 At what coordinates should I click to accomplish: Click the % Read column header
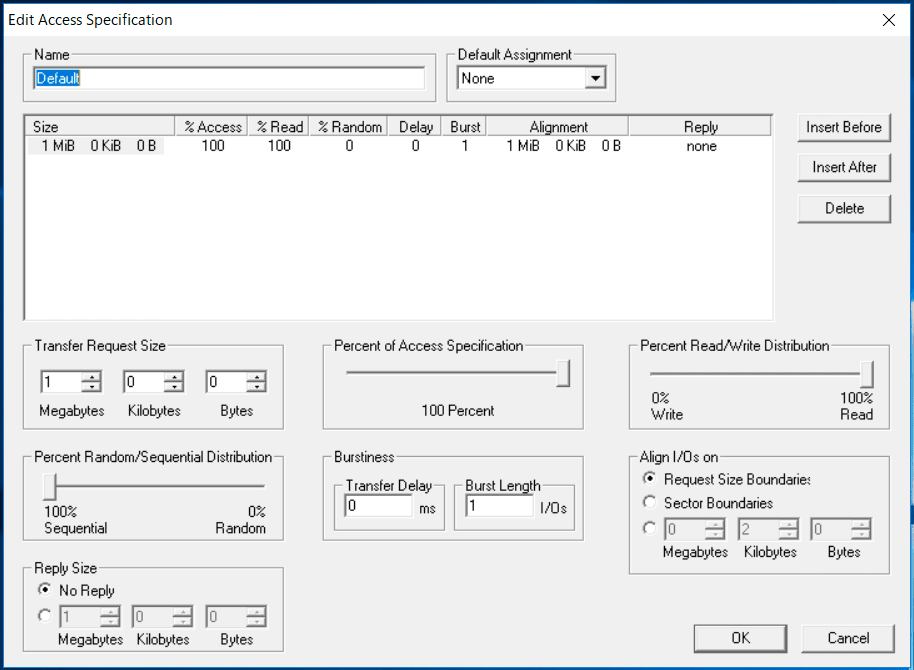coord(279,127)
